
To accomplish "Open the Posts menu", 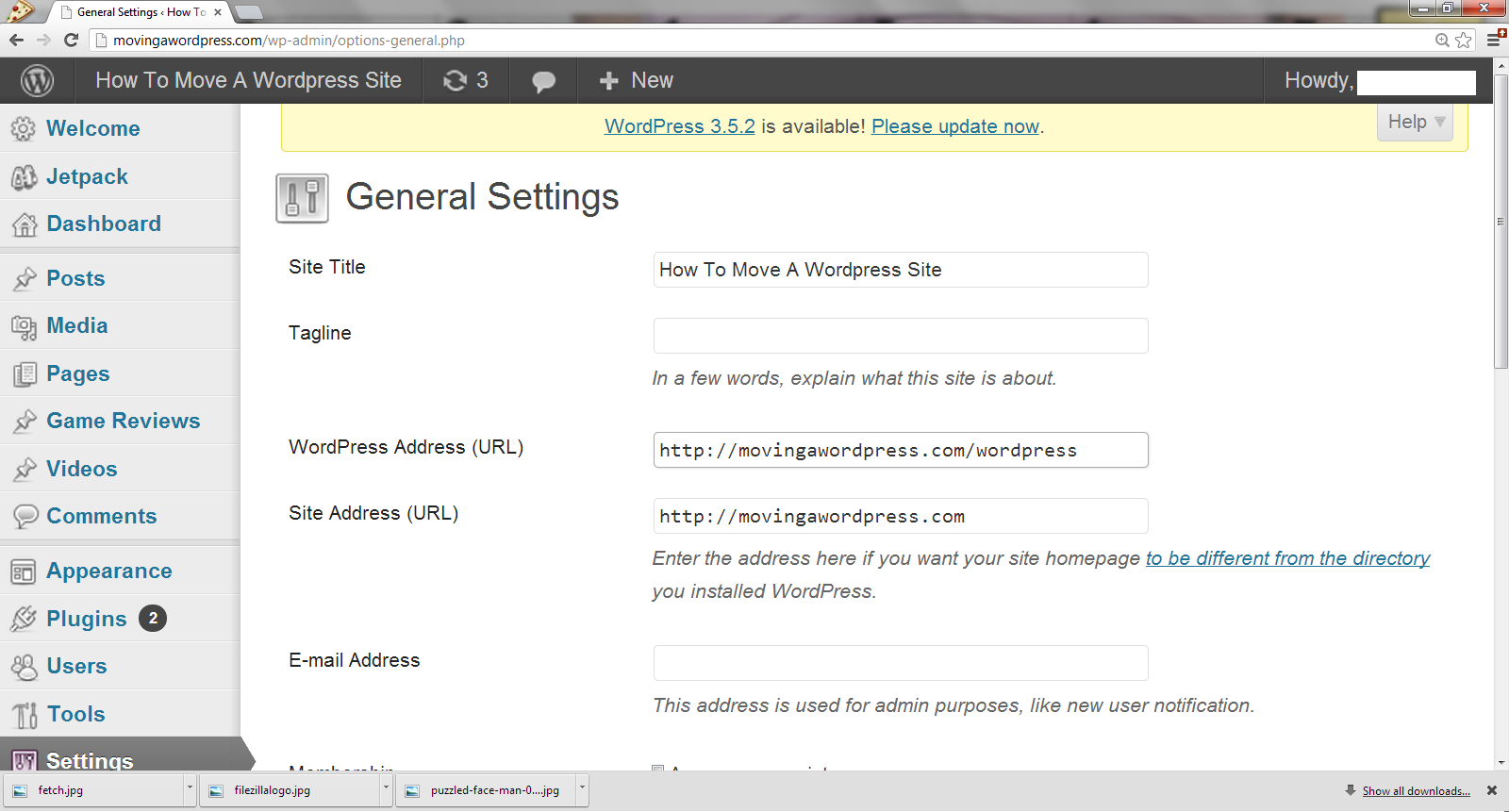I will pos(75,279).
